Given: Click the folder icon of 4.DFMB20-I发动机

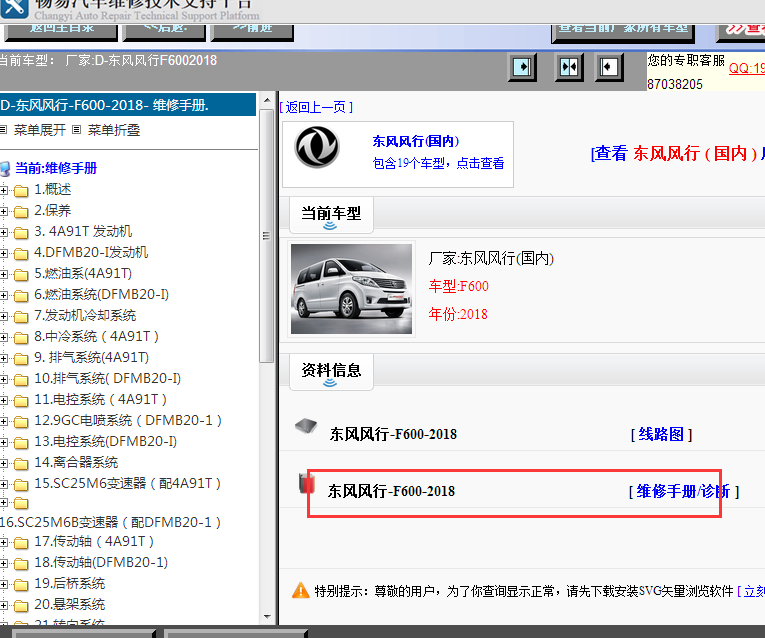Looking at the screenshot, I should (x=21, y=254).
